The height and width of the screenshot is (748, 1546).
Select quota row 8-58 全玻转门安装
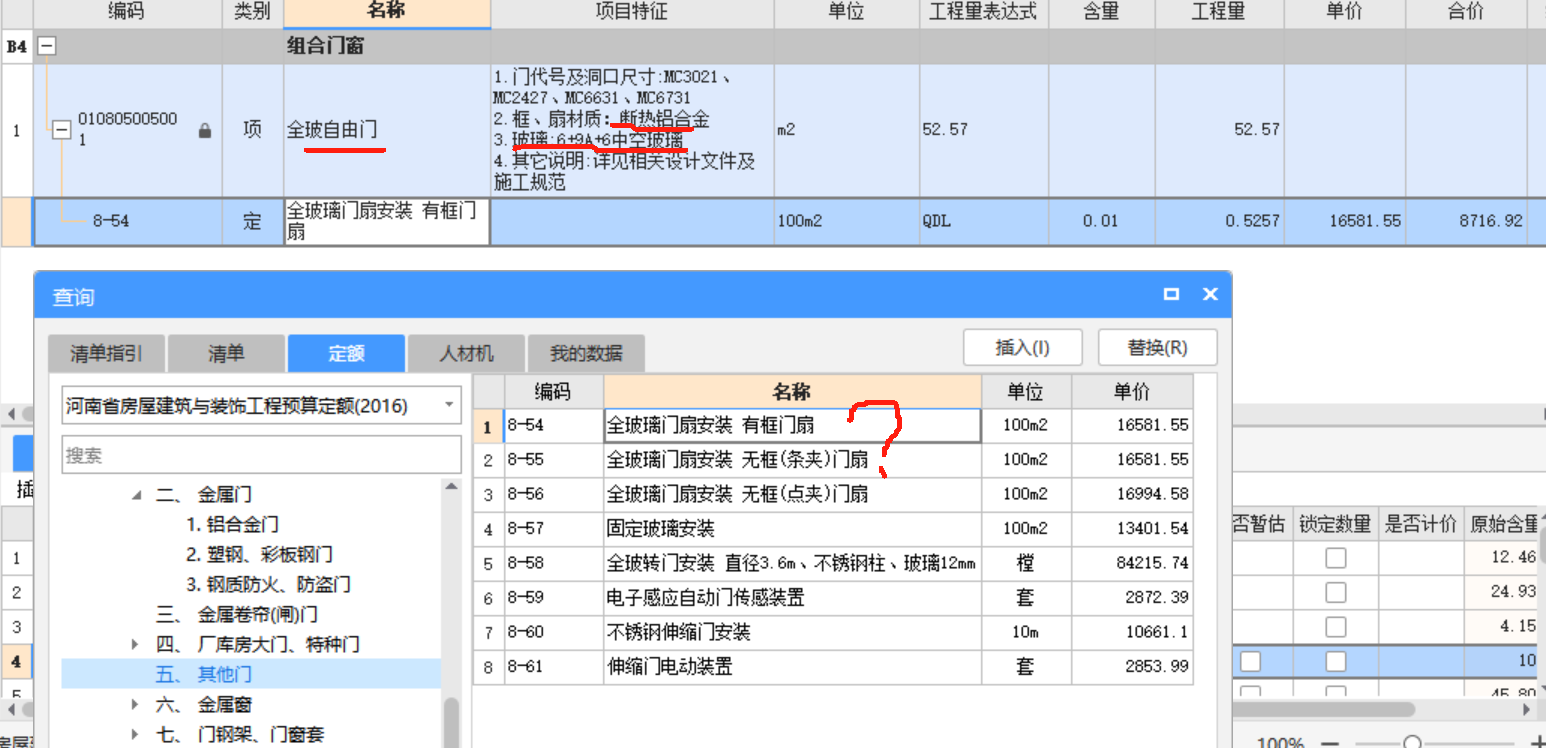point(833,563)
